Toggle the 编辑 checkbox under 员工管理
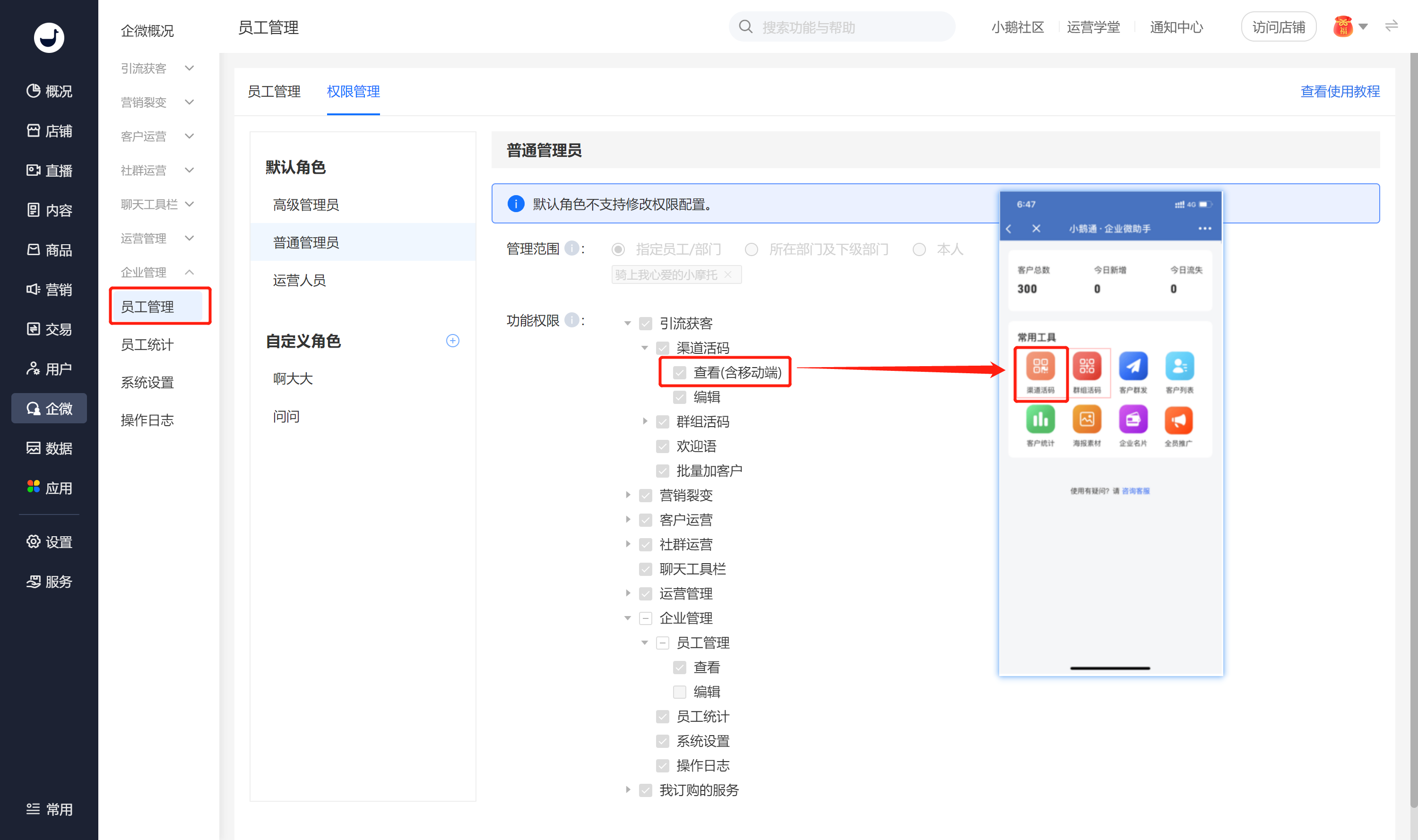1418x840 pixels. 680,692
